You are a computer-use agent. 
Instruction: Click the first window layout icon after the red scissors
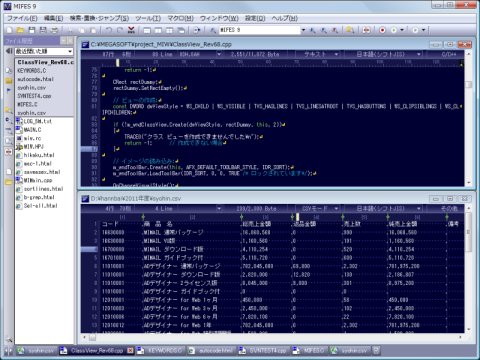[x=147, y=30]
